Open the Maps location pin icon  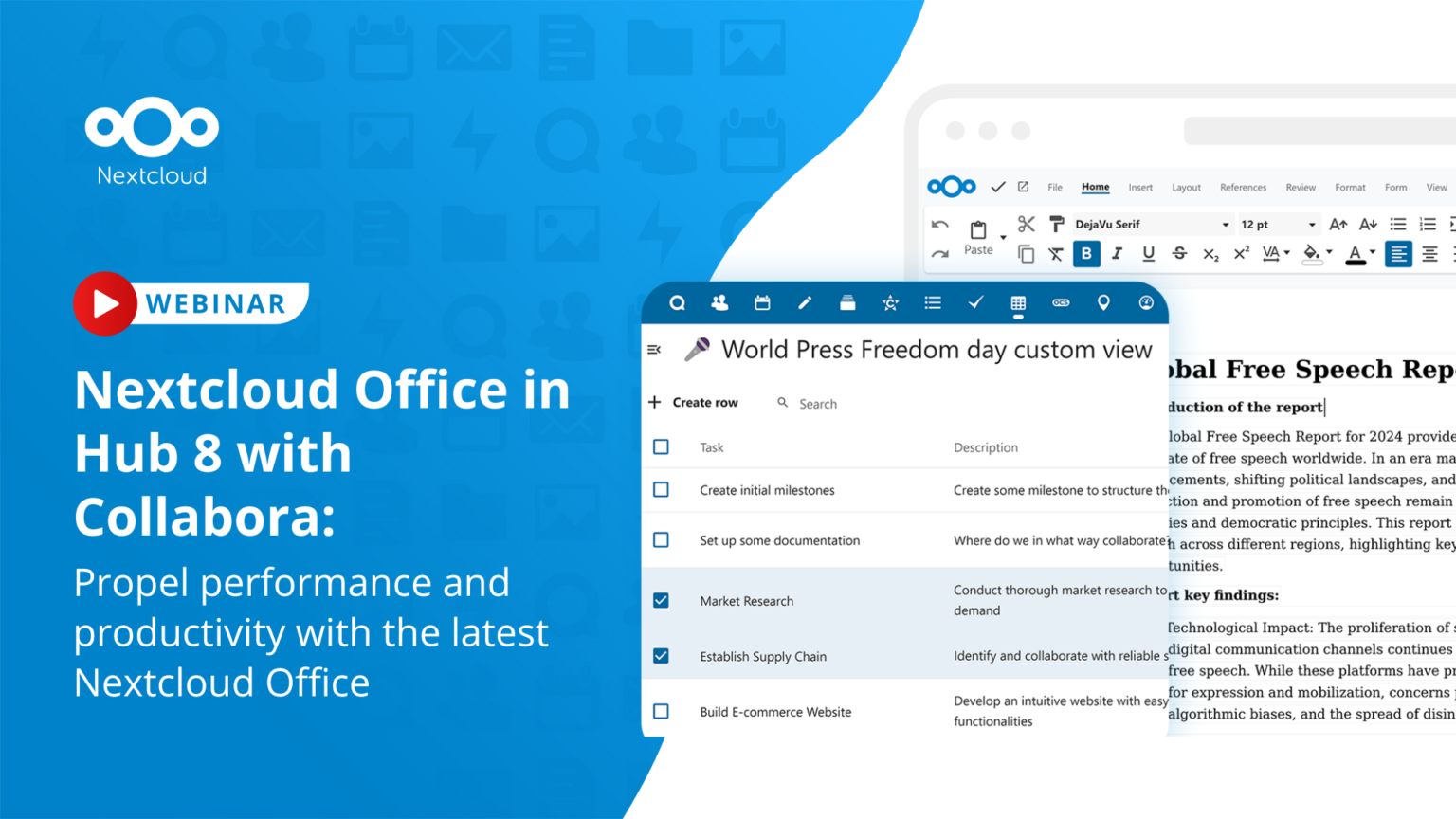(x=1102, y=302)
